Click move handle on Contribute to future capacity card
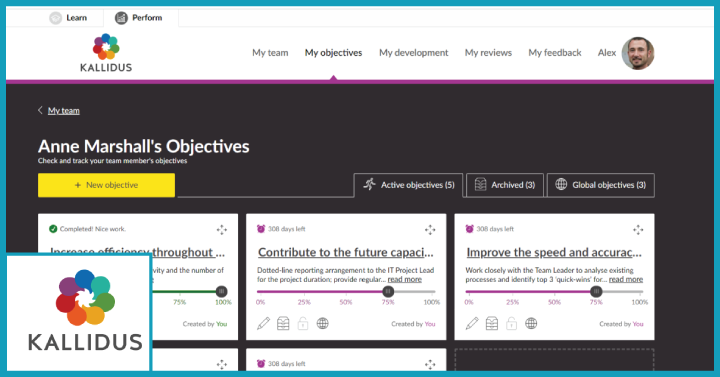Viewport: 720px width, 377px height. point(430,230)
